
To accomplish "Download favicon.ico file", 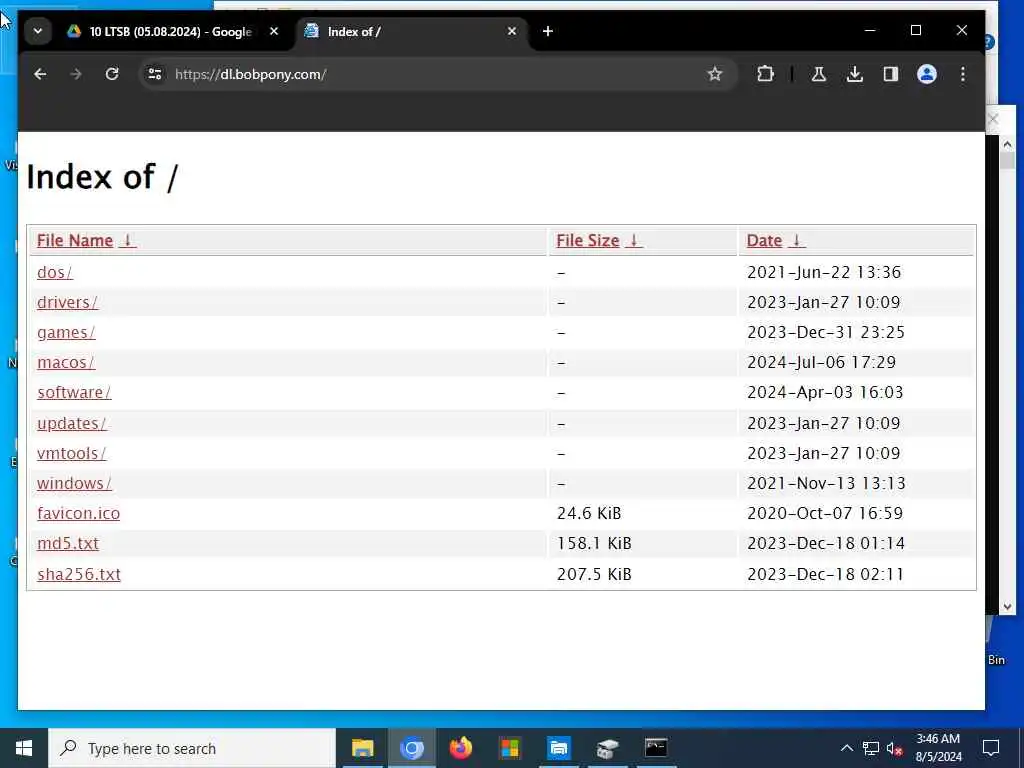I will click(78, 513).
